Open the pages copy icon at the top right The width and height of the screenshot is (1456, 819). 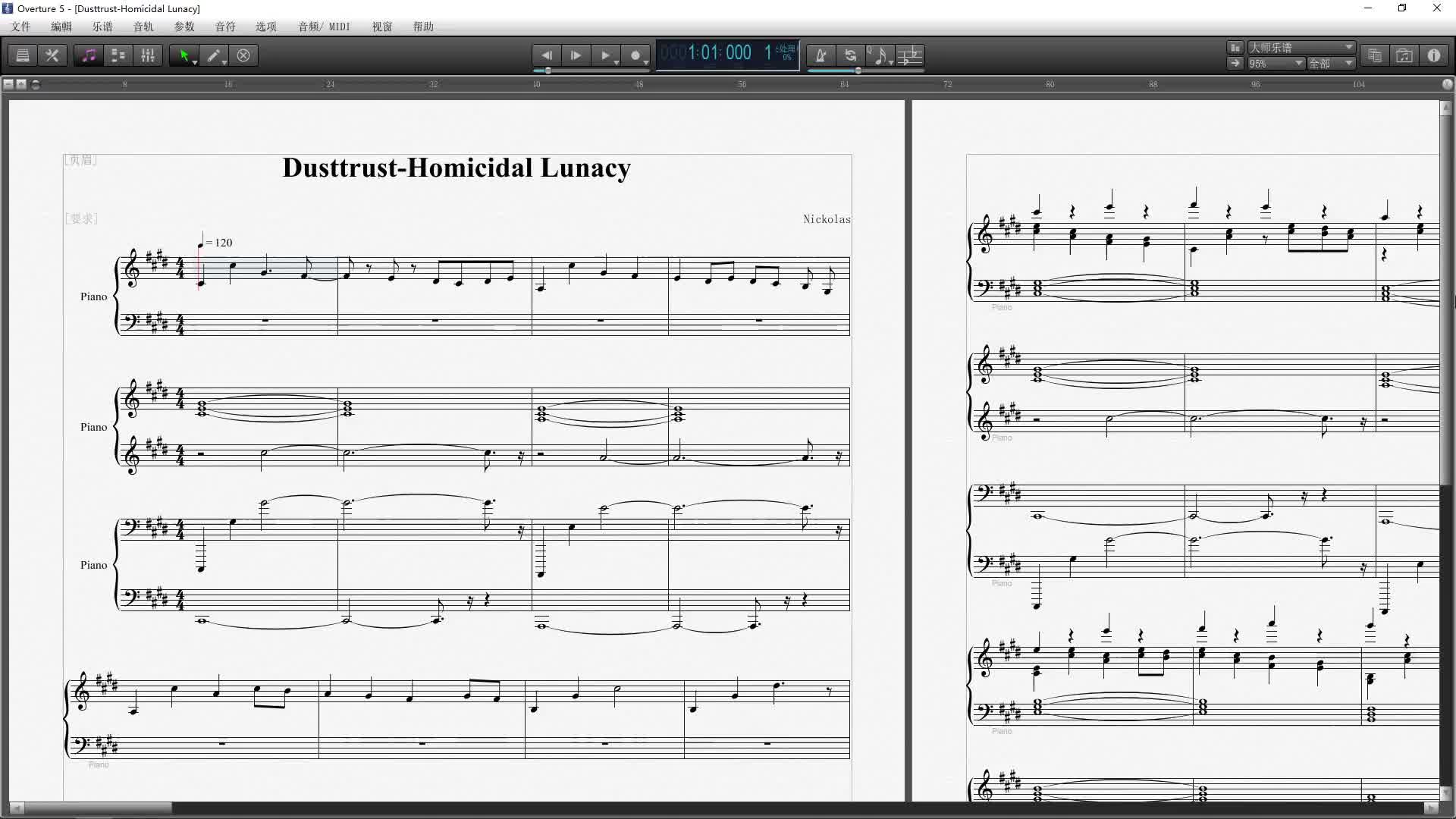pyautogui.click(x=1374, y=55)
